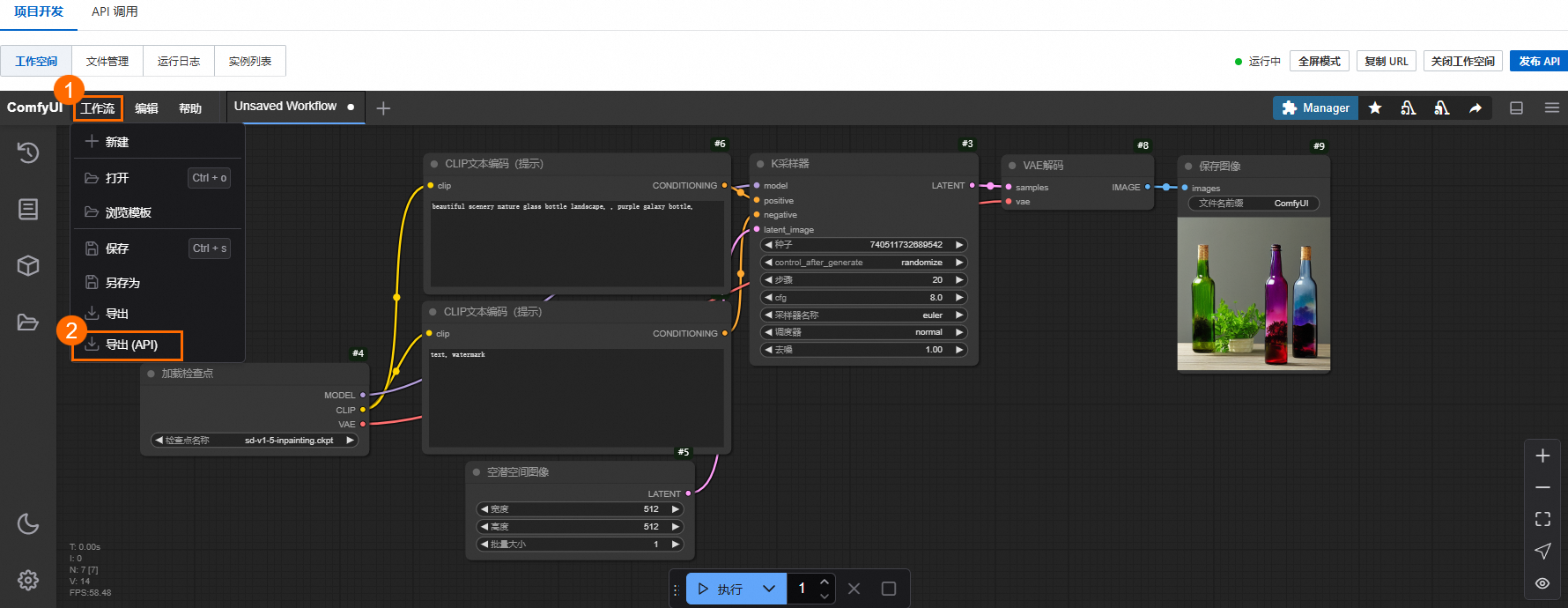Toggle link visibility eye icon
The image size is (1568, 608).
[x=1542, y=582]
